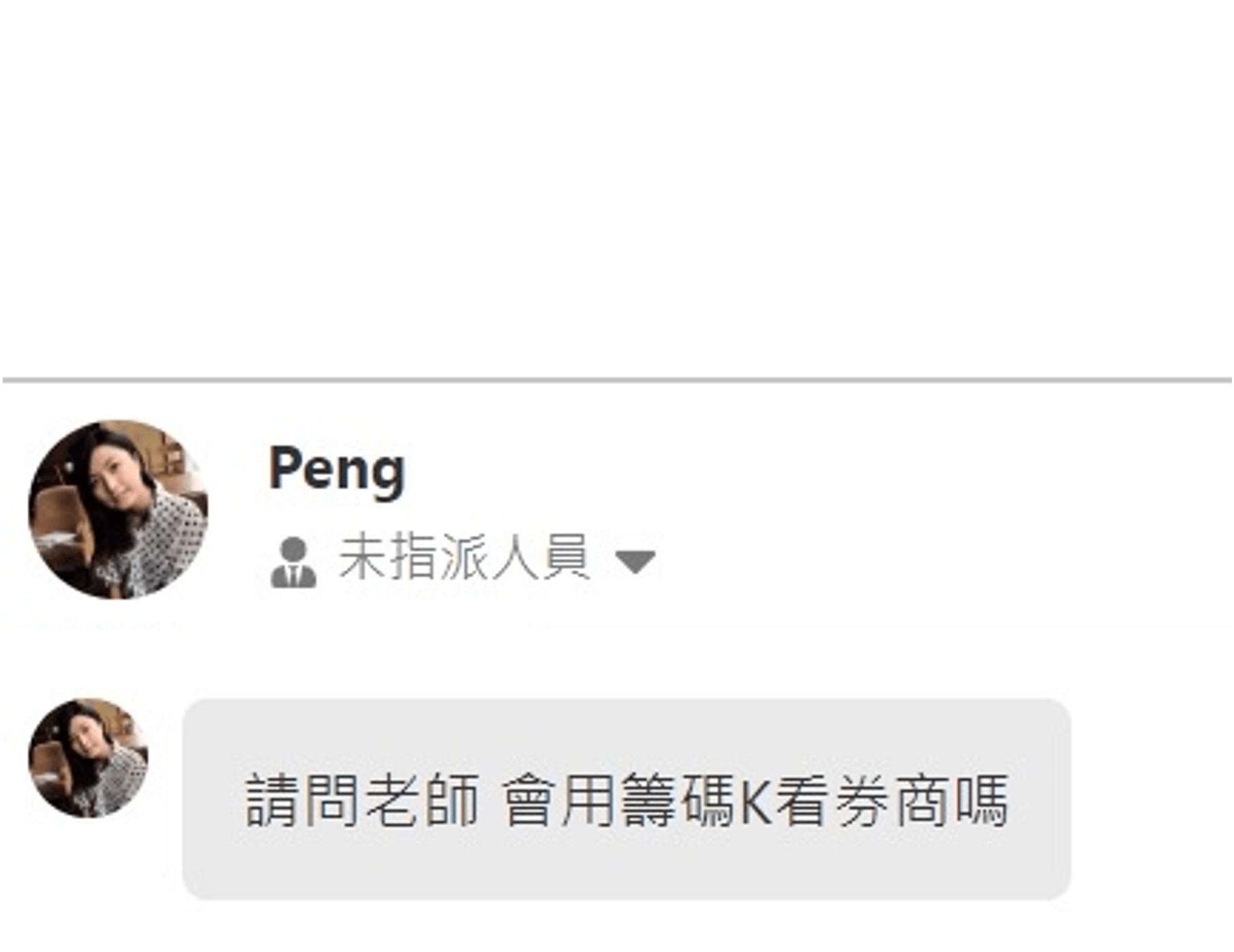Select the 未指派人員 assignee label
The image size is (1234, 952).
[x=464, y=558]
